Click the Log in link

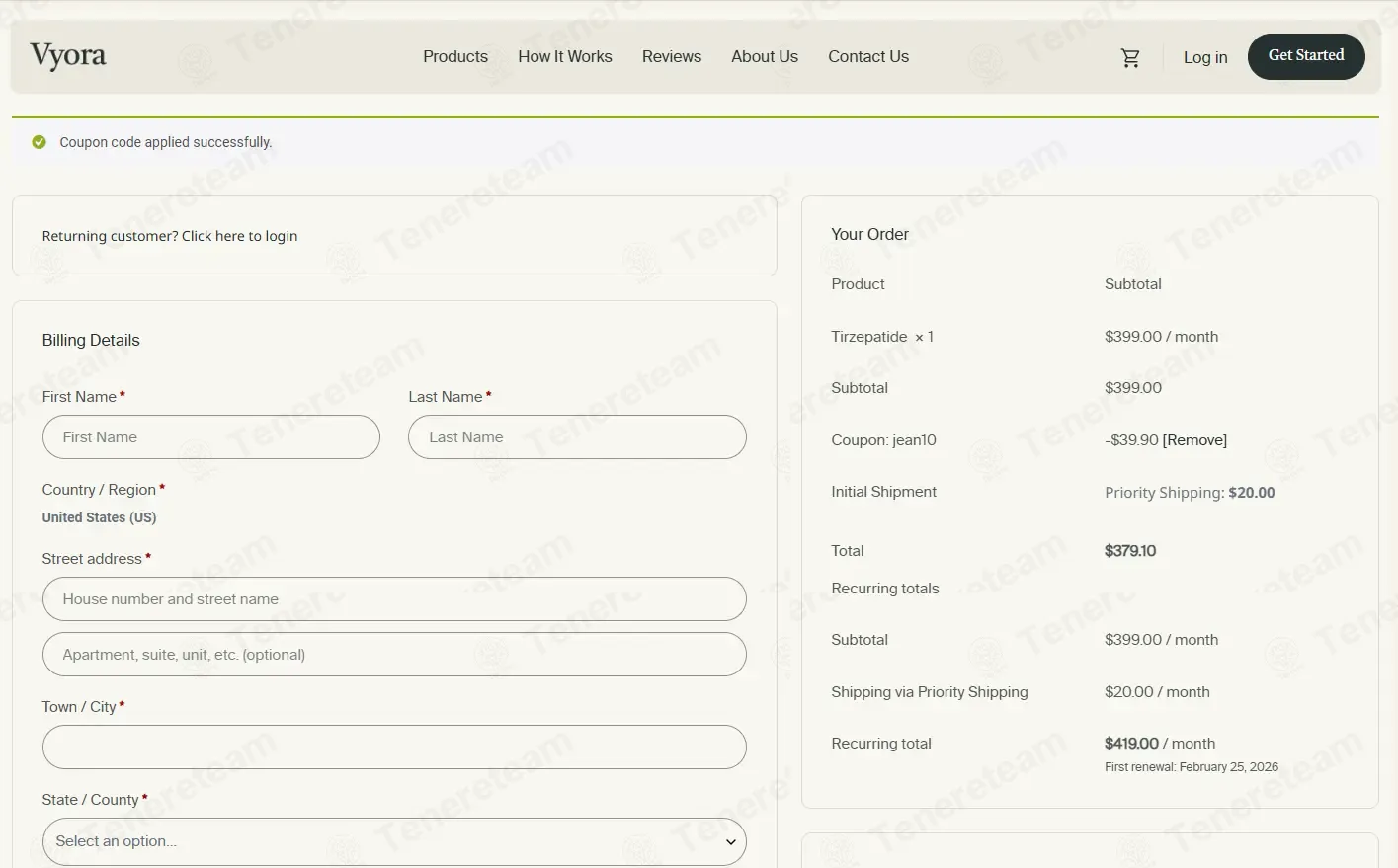[x=1205, y=57]
